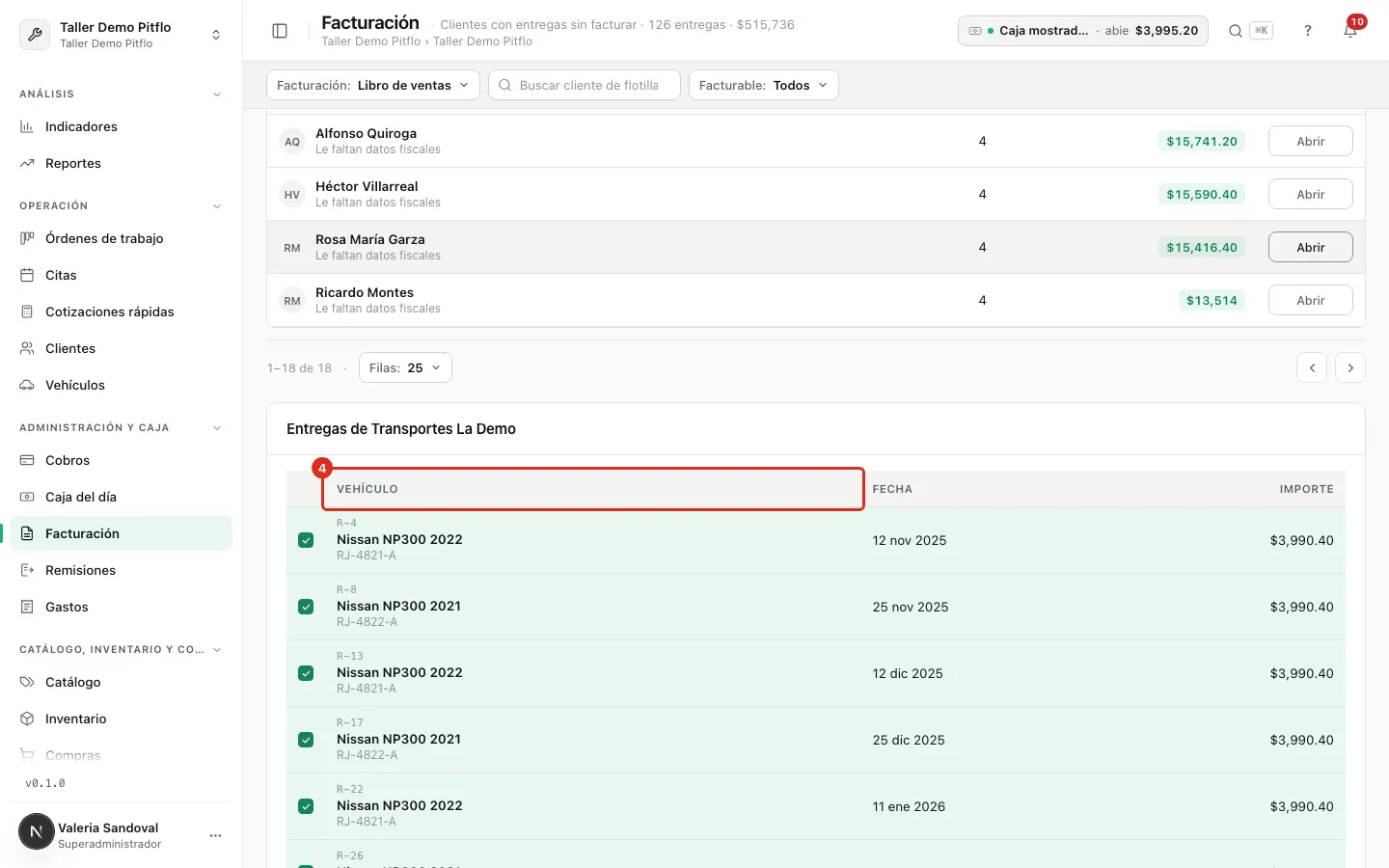Screen dimensions: 1389x868
Task: Click the Inventario box icon
Action: point(27,719)
